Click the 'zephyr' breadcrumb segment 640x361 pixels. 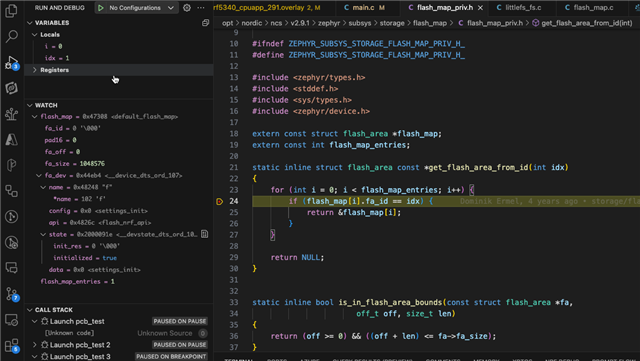(329, 23)
